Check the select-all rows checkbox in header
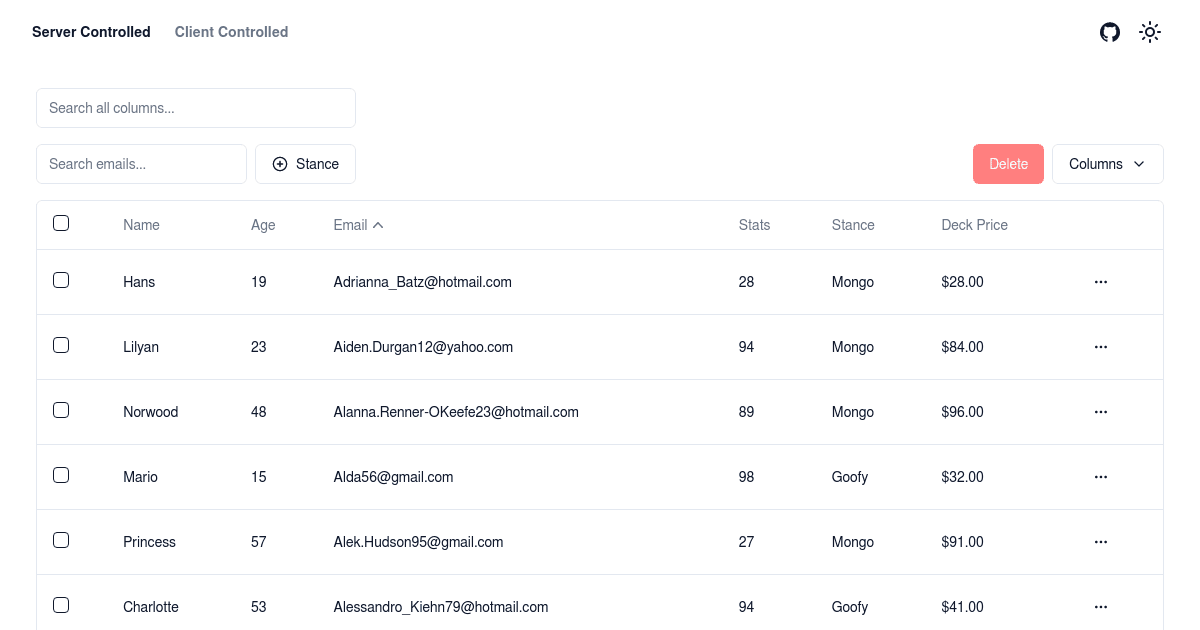 (x=61, y=223)
